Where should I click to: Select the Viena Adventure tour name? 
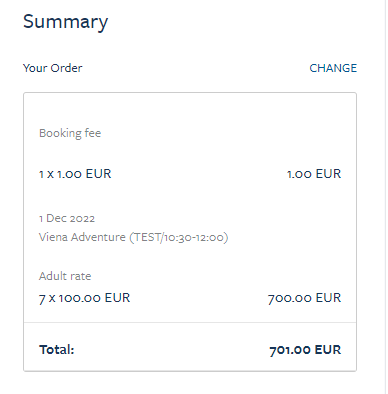point(82,237)
